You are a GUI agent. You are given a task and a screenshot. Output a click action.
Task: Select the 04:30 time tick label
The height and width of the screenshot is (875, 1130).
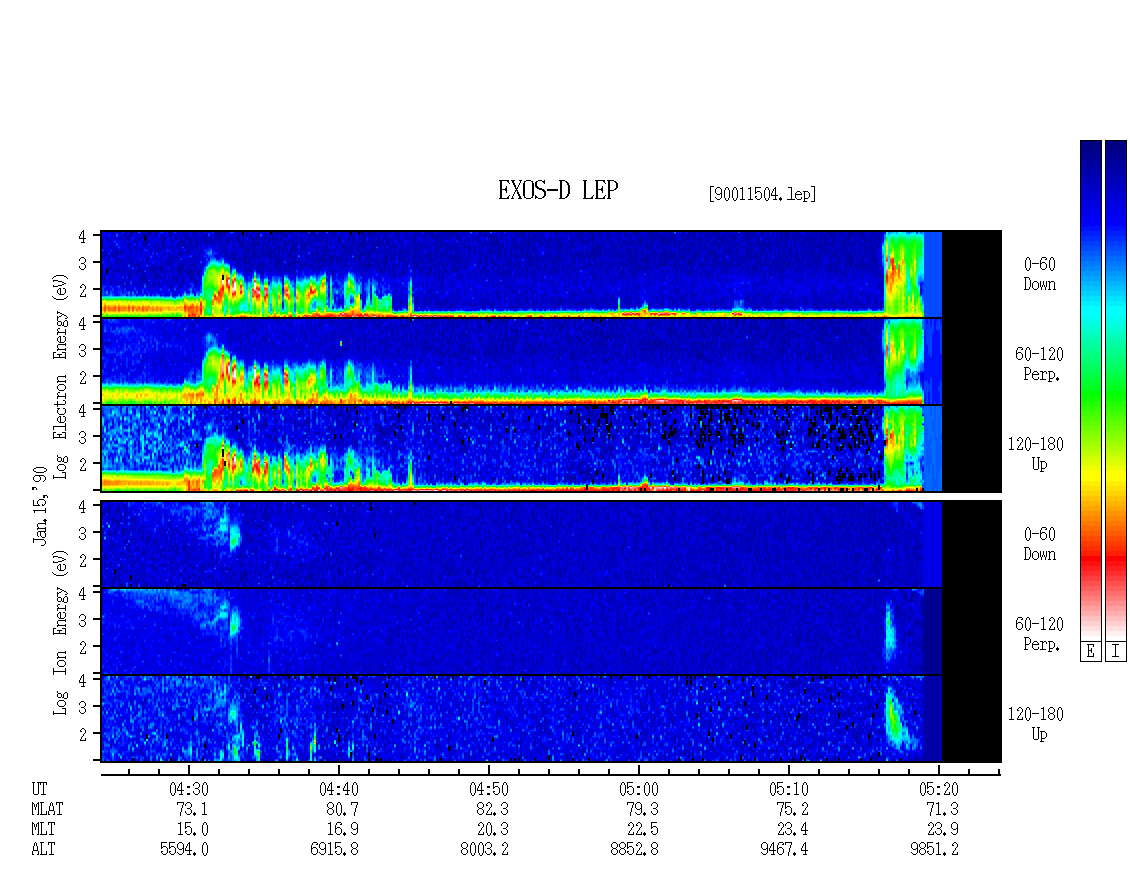point(189,789)
